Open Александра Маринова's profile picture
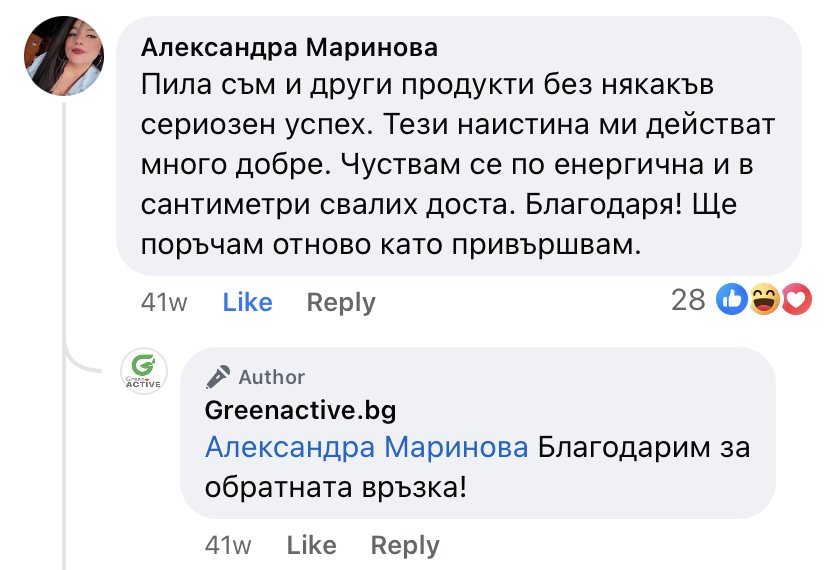The image size is (828, 570). click(64, 56)
